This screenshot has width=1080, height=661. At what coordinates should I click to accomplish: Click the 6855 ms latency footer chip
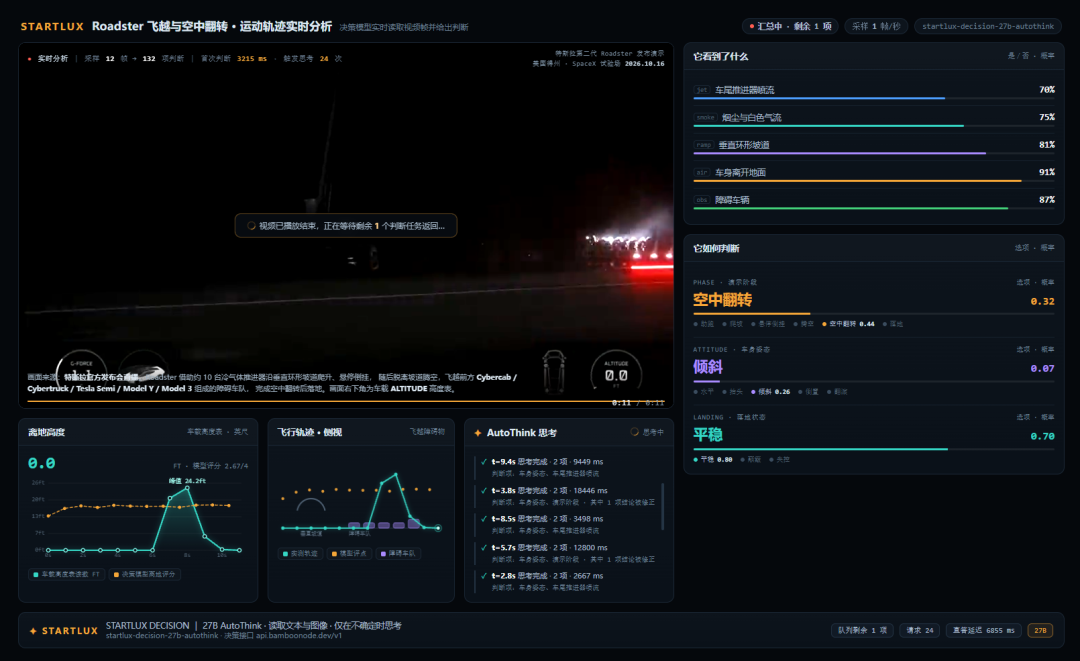(x=983, y=631)
